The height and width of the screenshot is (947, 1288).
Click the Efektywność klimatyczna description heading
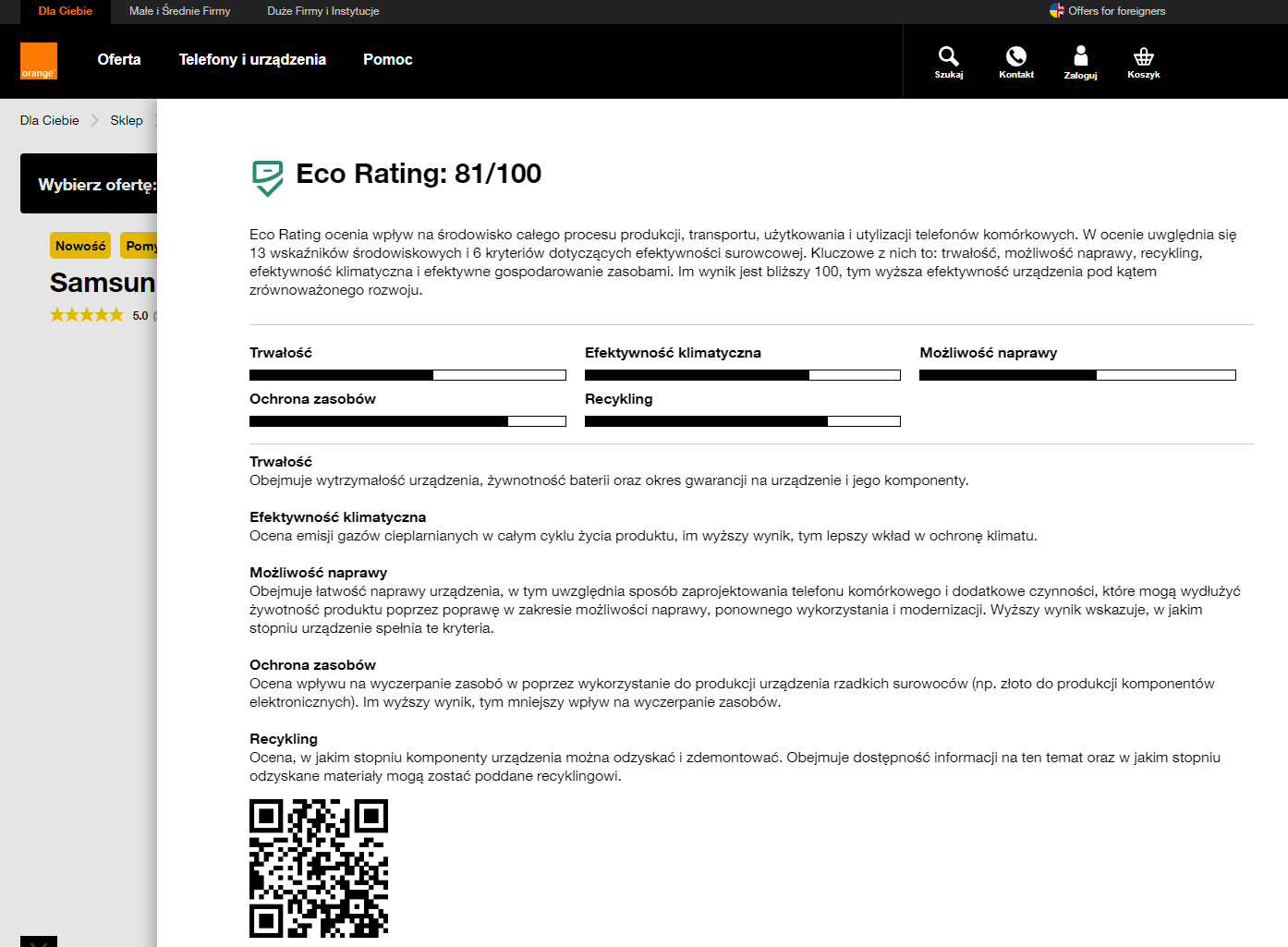click(338, 517)
